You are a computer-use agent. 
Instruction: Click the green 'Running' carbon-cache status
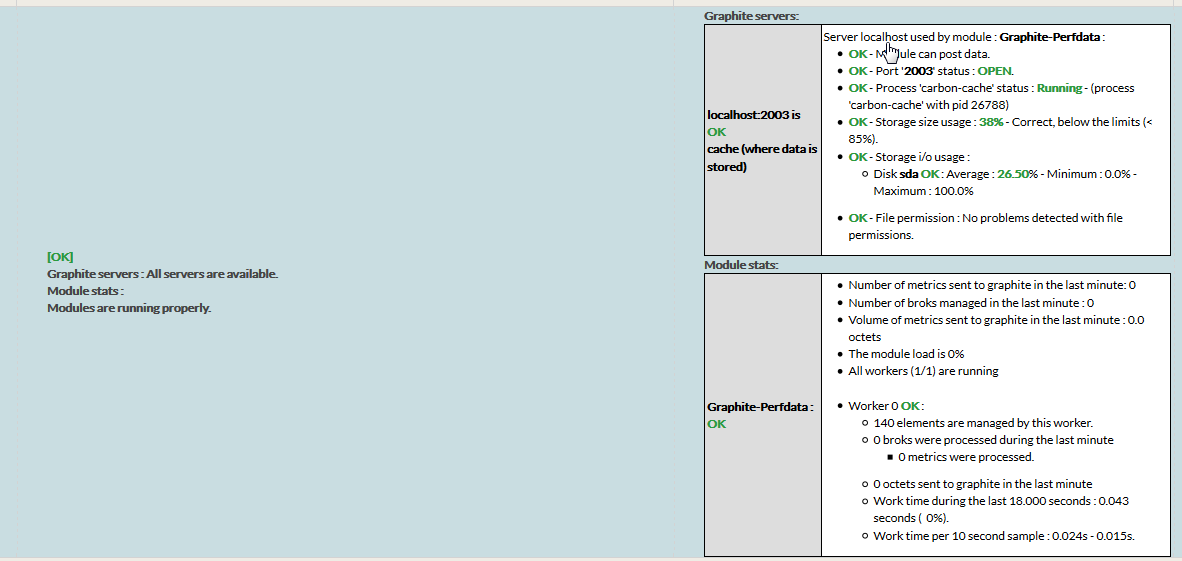[x=1059, y=88]
